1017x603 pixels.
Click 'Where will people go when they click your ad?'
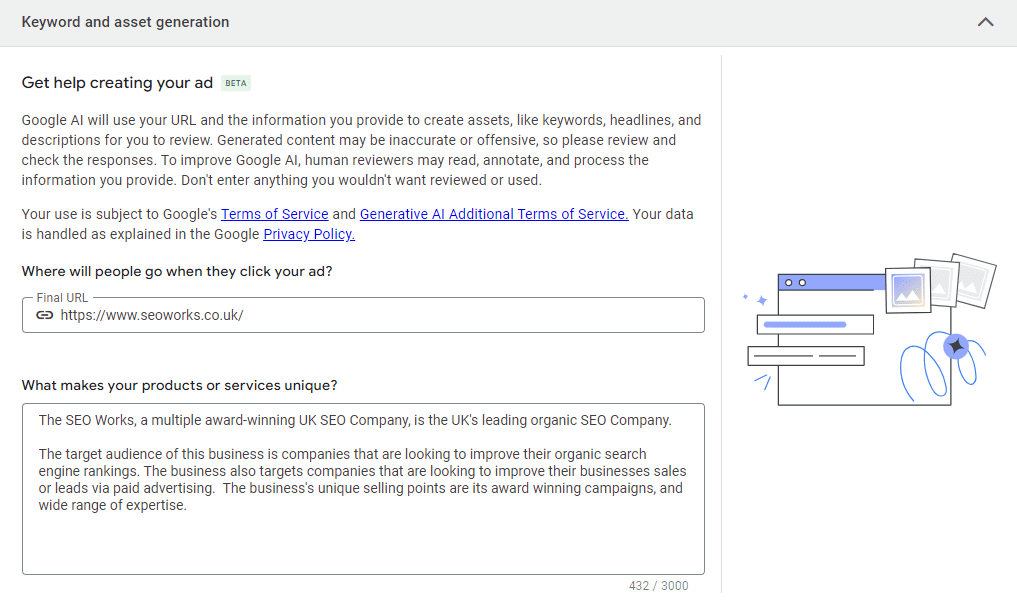coord(177,271)
